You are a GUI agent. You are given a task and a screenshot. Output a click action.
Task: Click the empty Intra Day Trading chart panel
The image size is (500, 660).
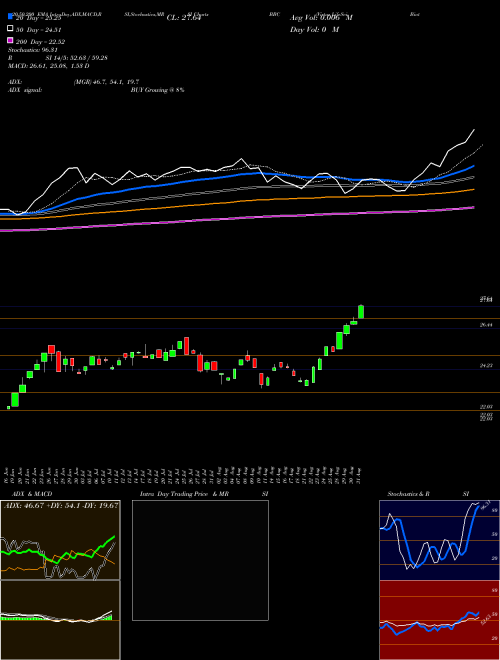(200, 560)
